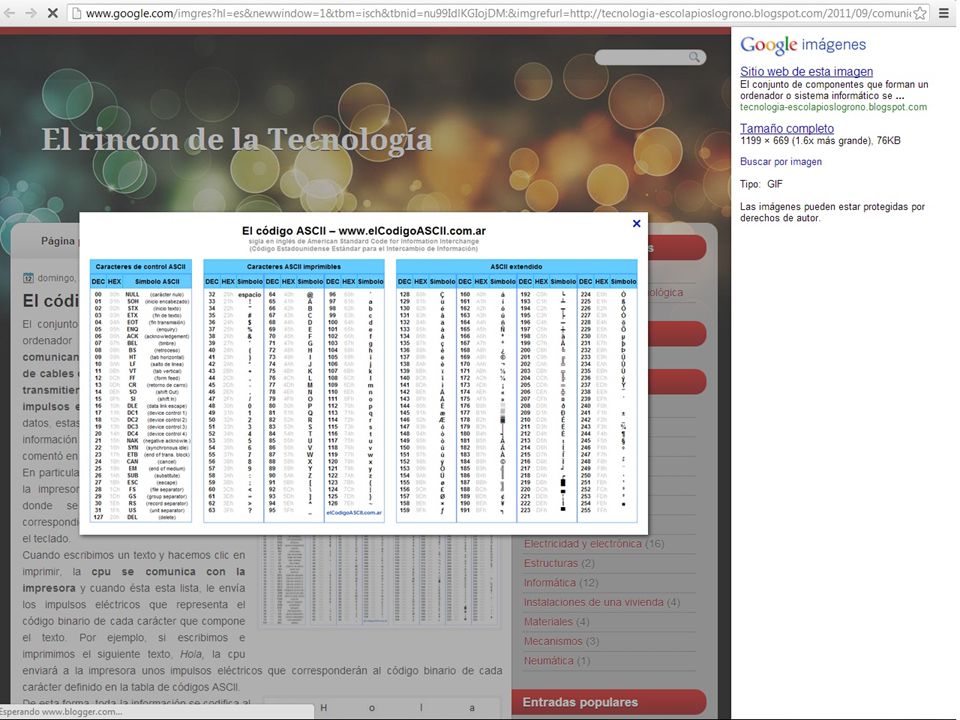This screenshot has width=960, height=720.
Task: Click 'El rincón de la Tecnología' title
Action: pos(237,140)
